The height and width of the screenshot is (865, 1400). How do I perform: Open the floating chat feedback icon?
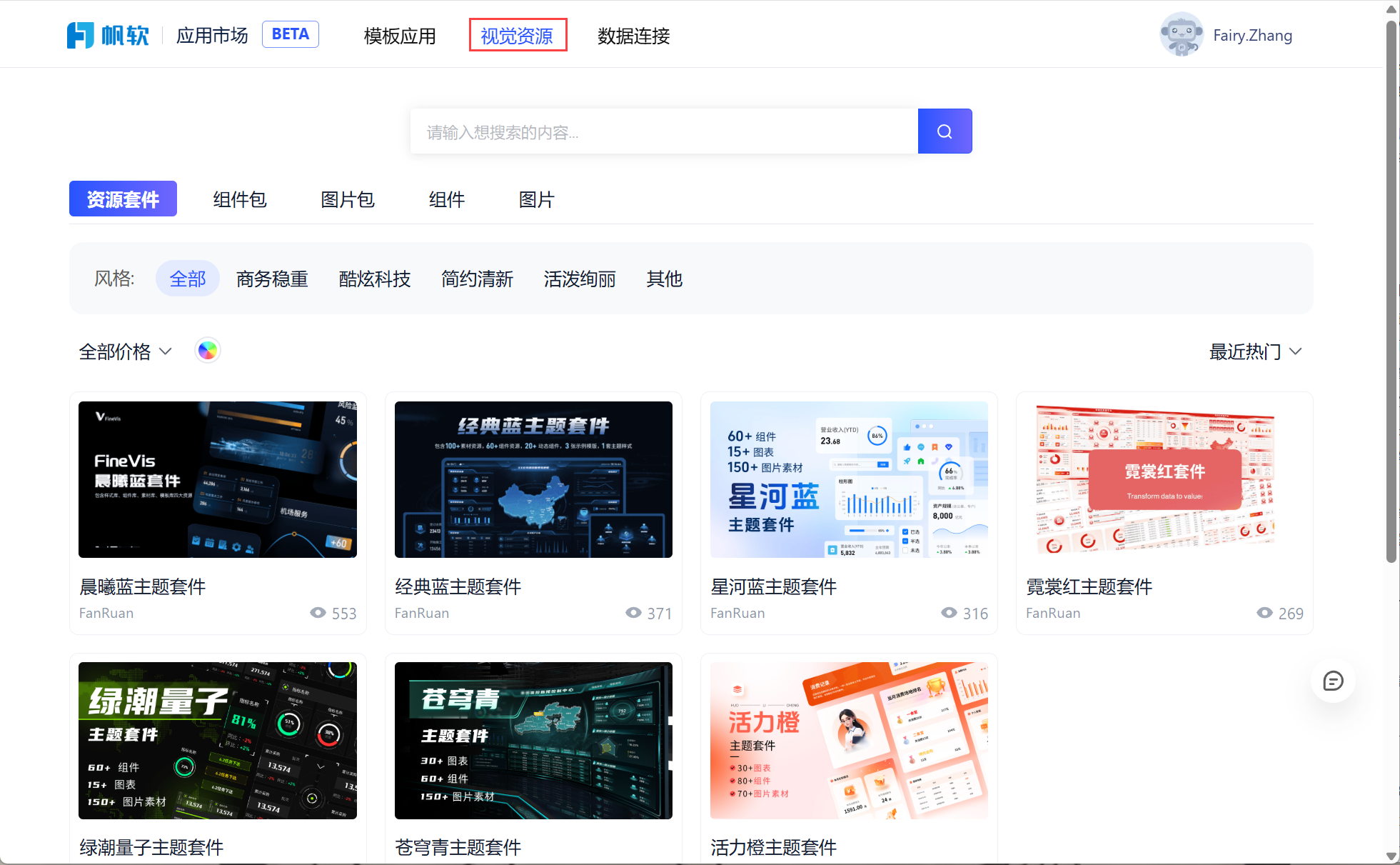coord(1332,681)
